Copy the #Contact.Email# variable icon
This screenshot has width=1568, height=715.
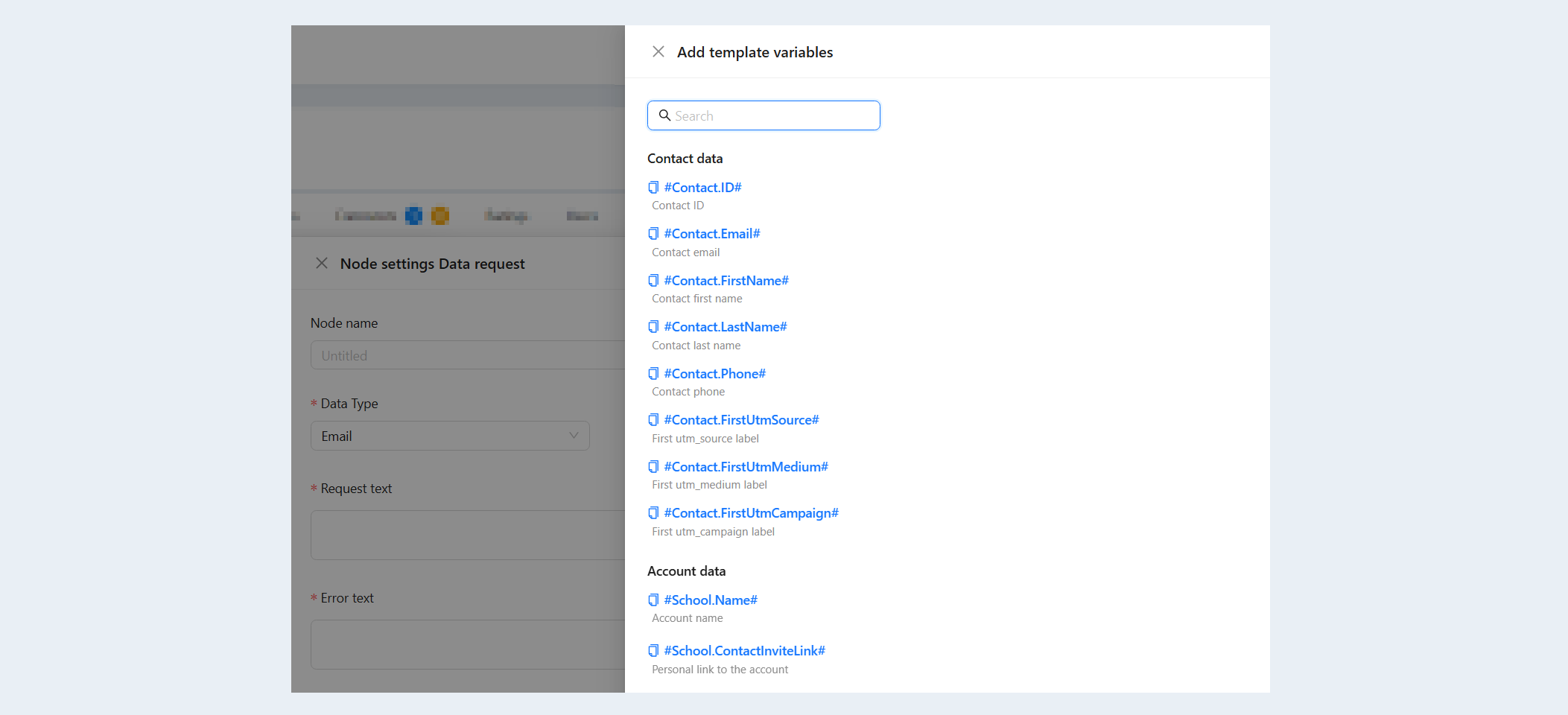pos(653,234)
